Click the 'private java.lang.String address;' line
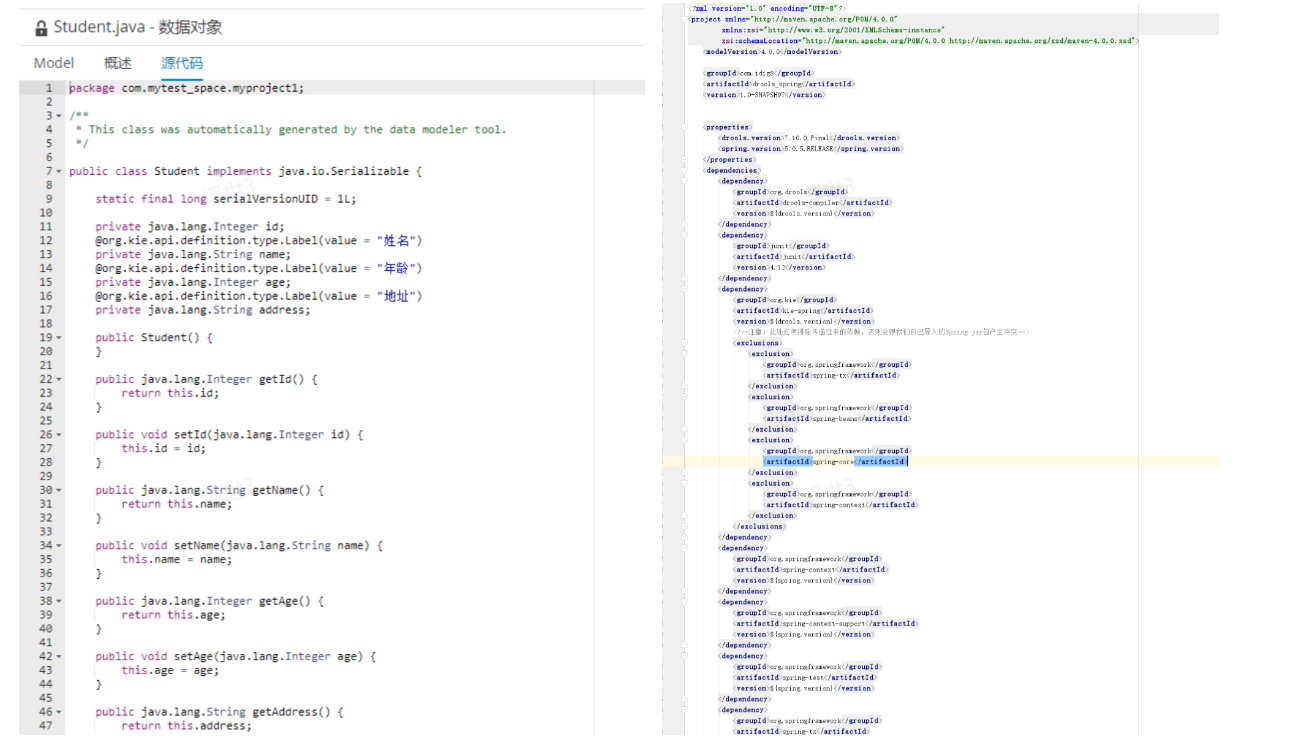 click(x=203, y=310)
